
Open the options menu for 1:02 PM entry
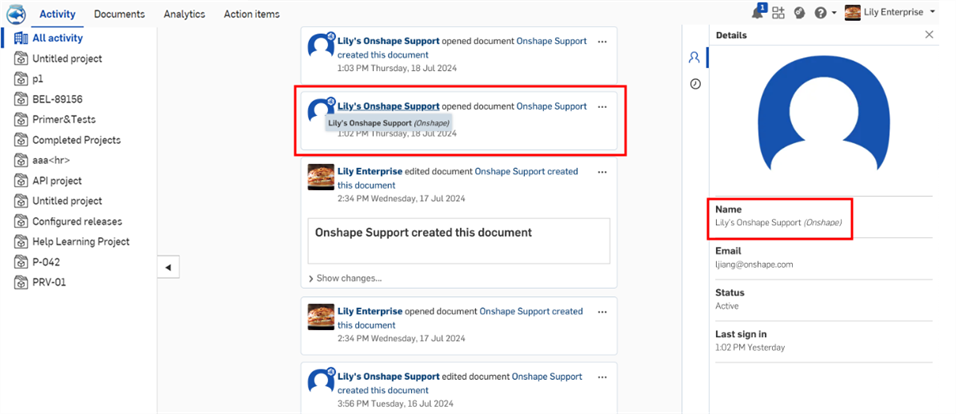click(602, 107)
